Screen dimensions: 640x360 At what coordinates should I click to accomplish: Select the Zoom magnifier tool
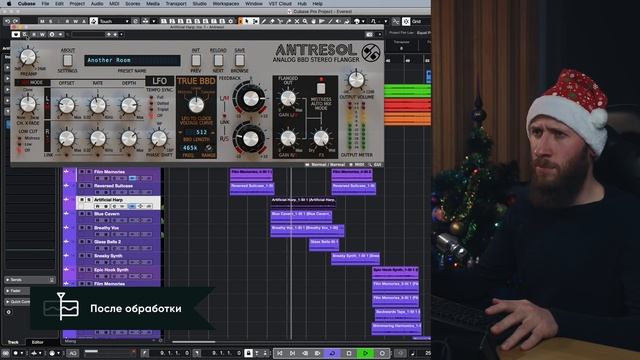pos(305,21)
